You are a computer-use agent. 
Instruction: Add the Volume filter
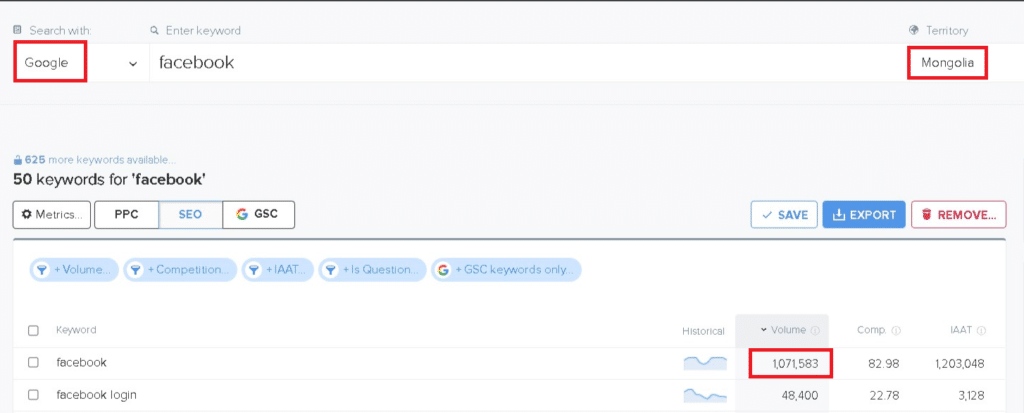74,270
